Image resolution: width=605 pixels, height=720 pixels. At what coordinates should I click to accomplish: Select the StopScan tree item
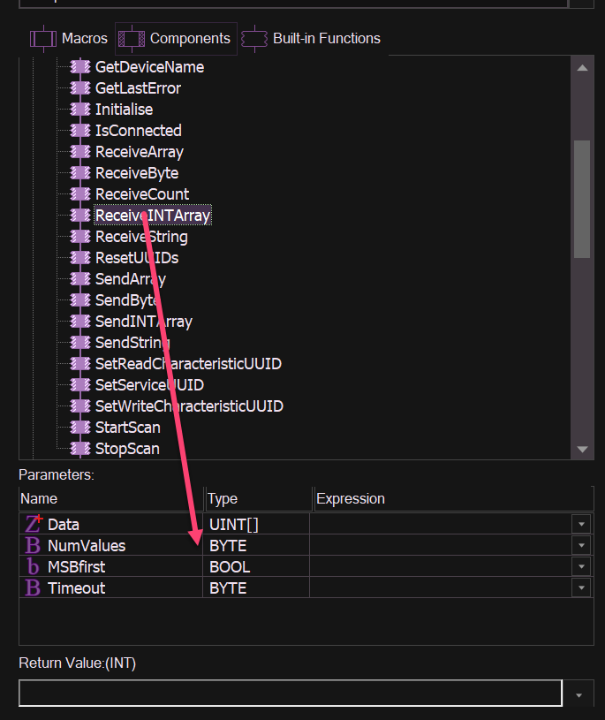127,448
